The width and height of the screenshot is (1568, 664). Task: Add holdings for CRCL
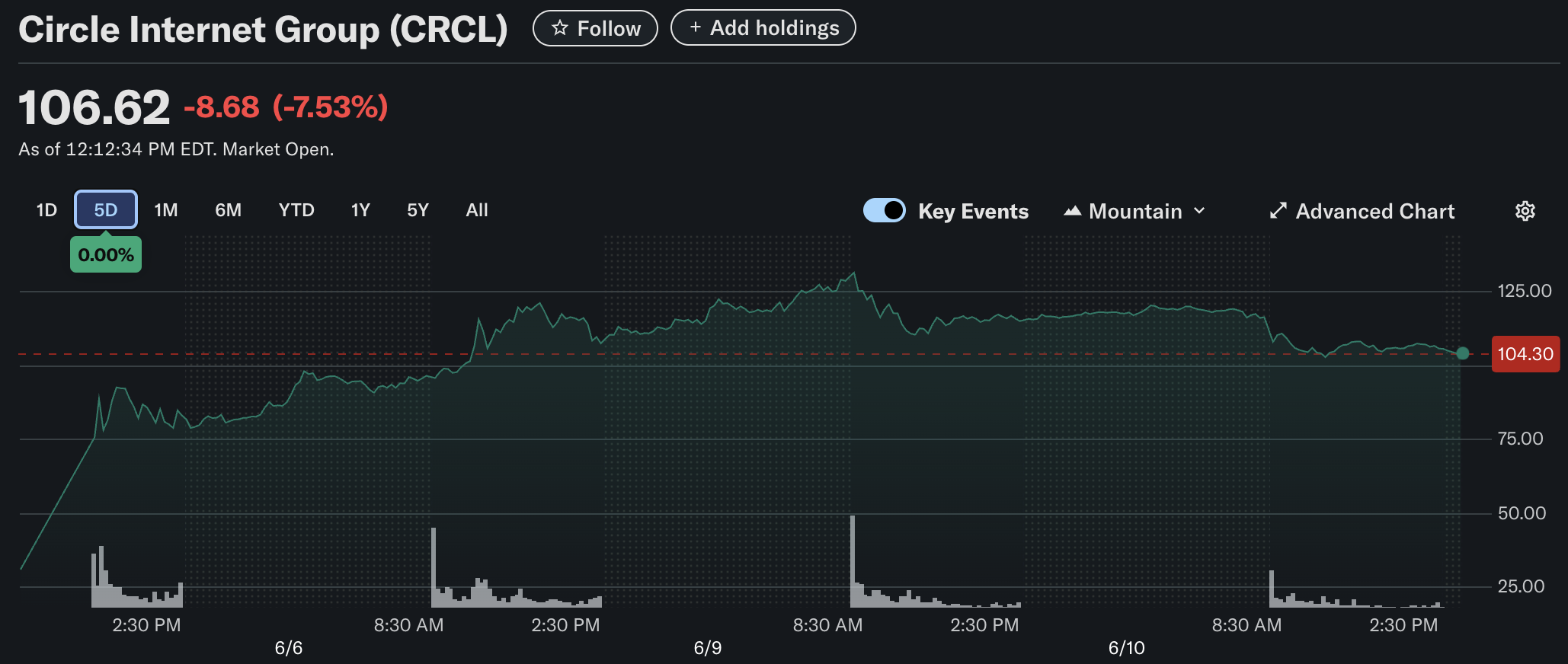pyautogui.click(x=763, y=27)
